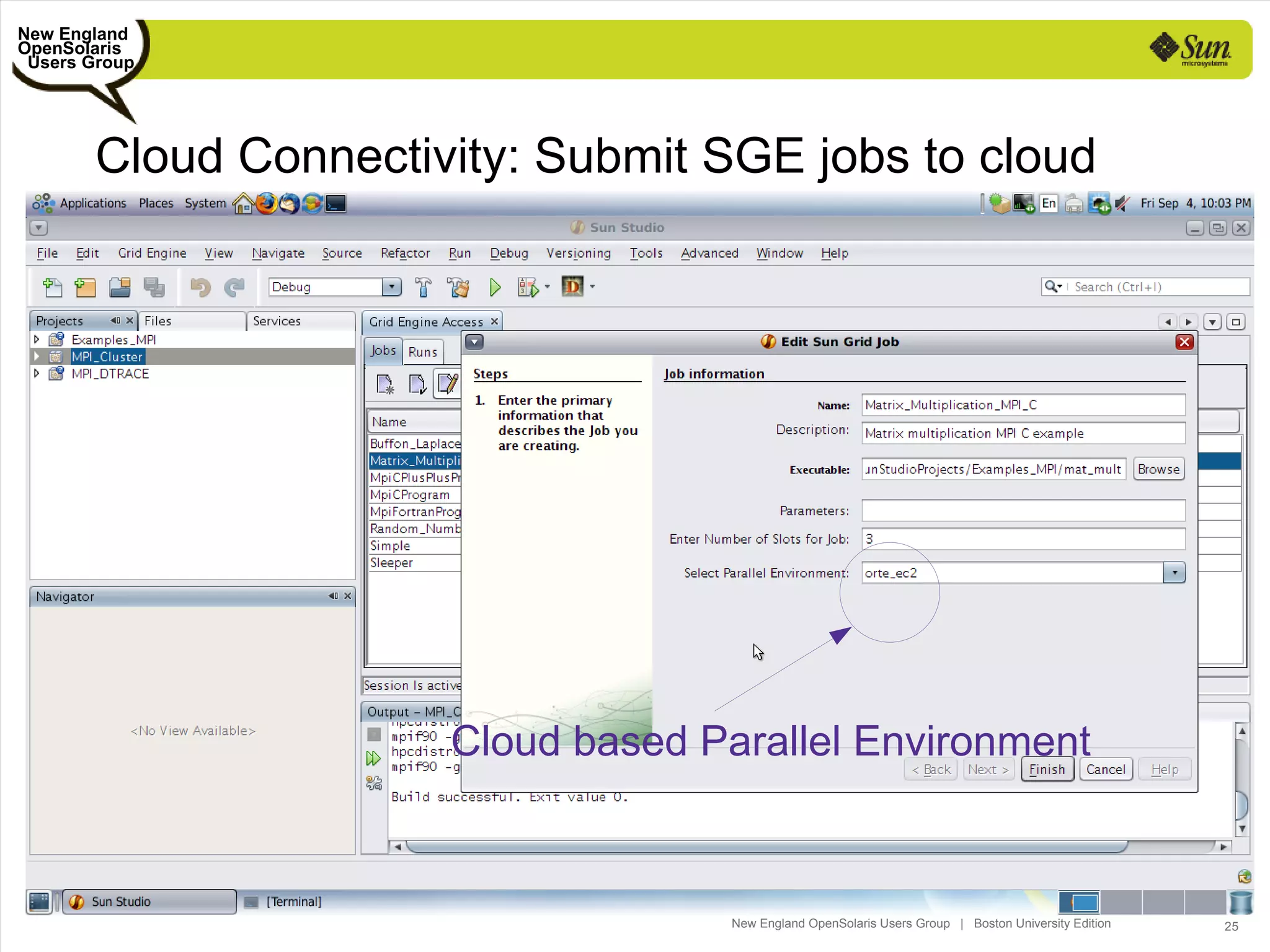Click the Debug Project toolbar icon
The width and height of the screenshot is (1270, 952).
coord(528,287)
